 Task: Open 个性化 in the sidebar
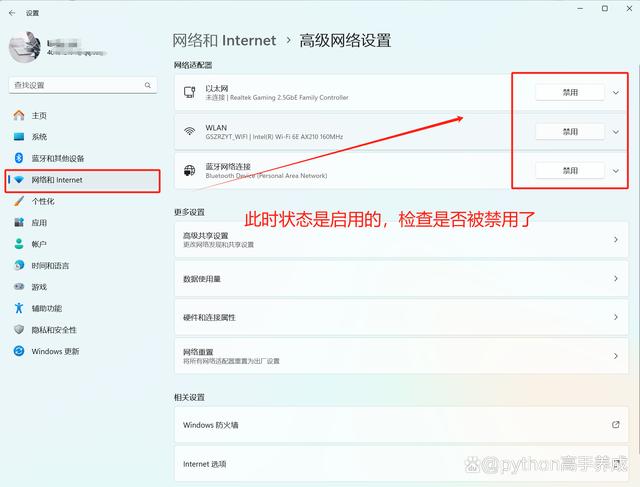[83, 201]
